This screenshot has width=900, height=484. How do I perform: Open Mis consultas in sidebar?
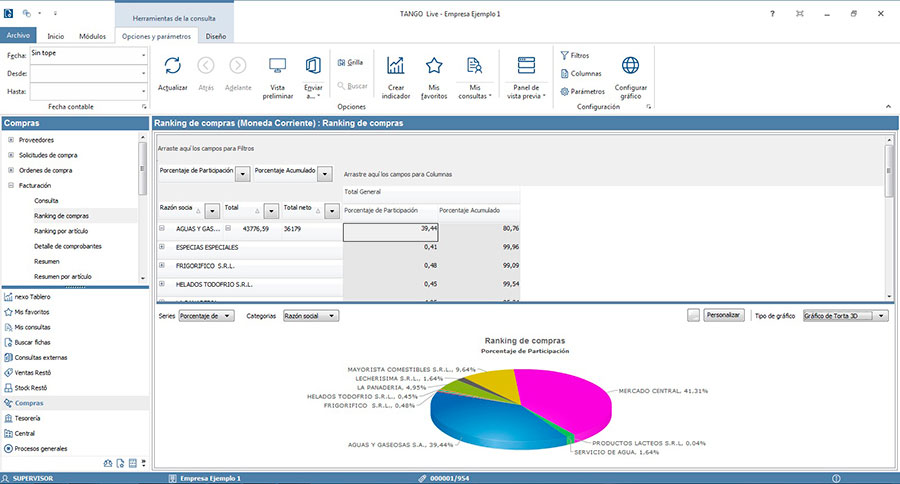(28, 327)
